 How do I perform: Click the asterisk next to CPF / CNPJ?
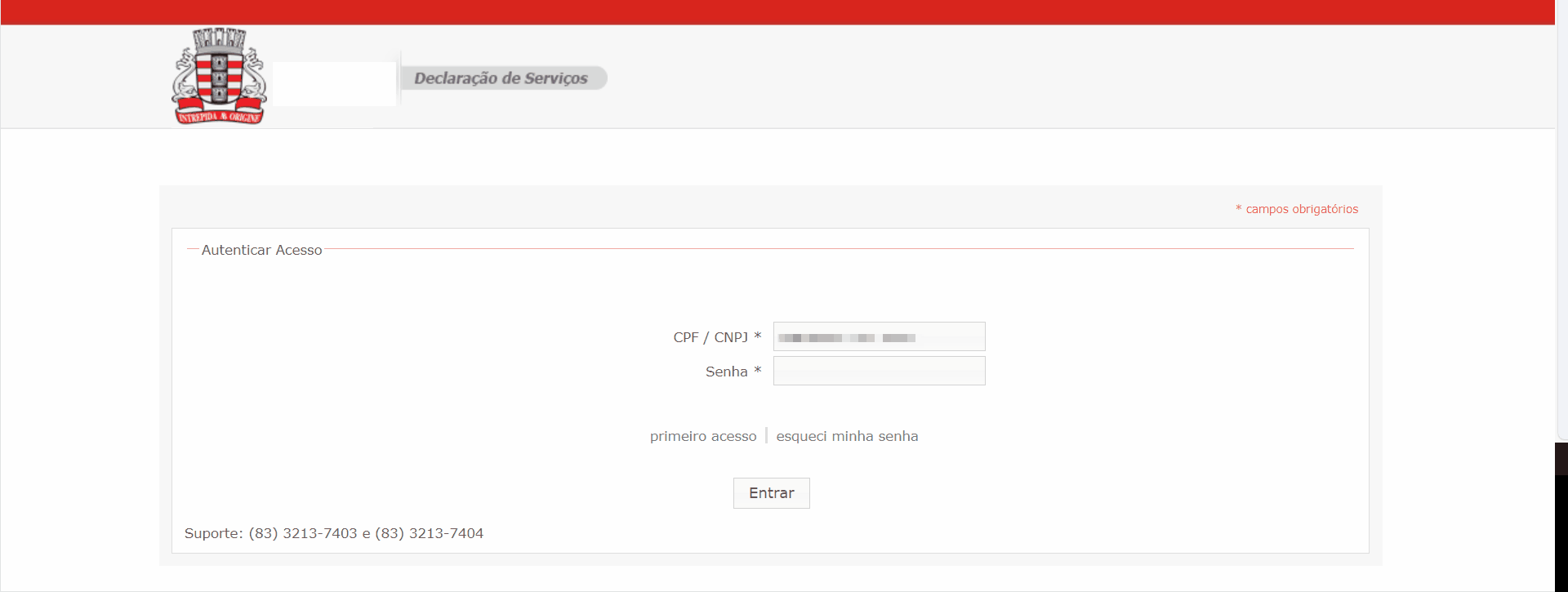coord(758,336)
